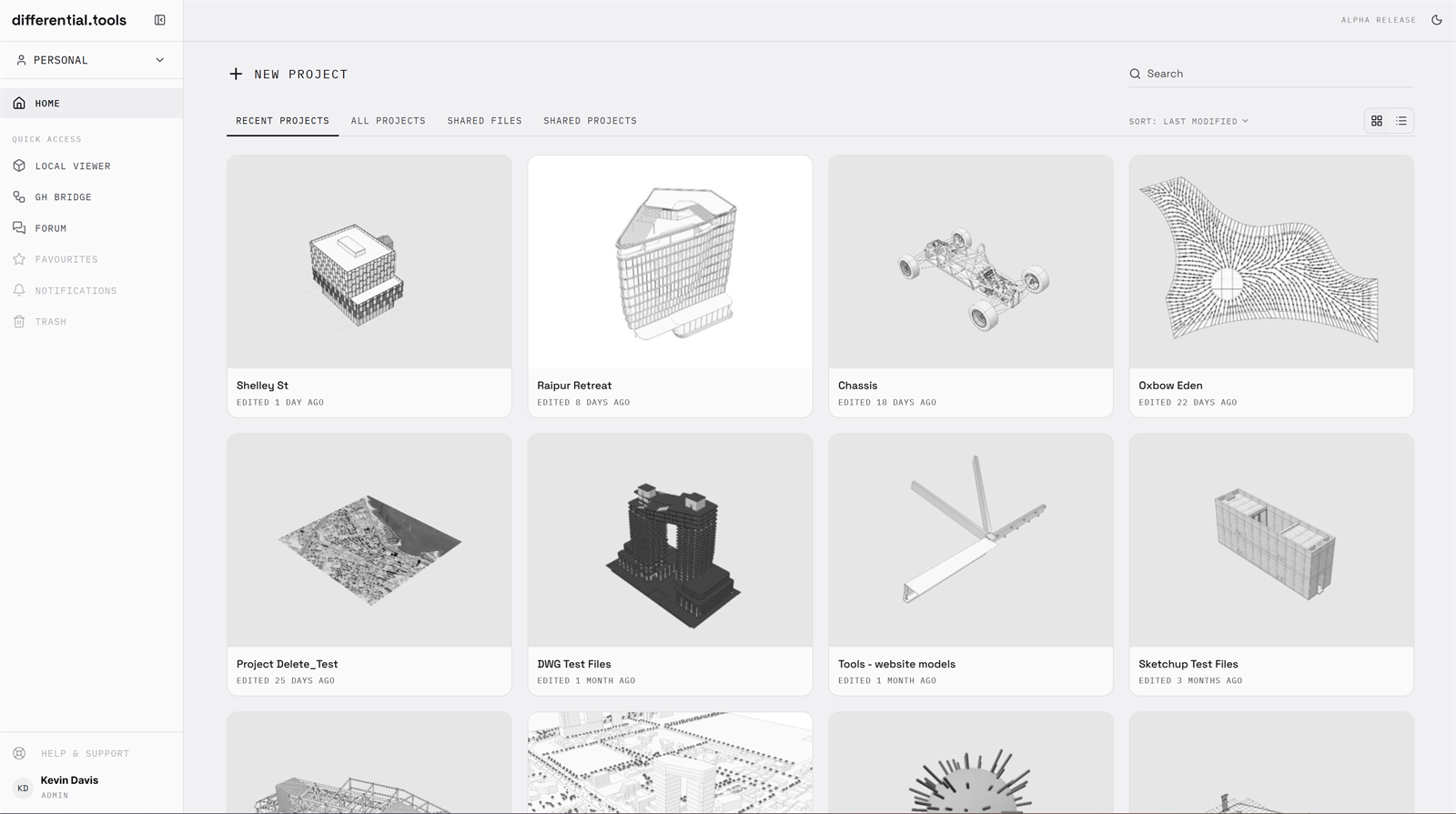Click Sketchup Test Files title

[x=1188, y=664]
